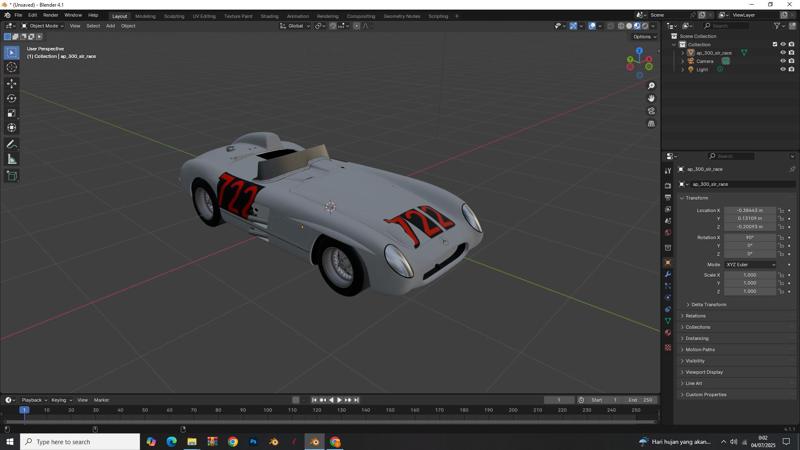Image resolution: width=800 pixels, height=450 pixels.
Task: Switch to the Shading workspace tab
Action: point(269,16)
